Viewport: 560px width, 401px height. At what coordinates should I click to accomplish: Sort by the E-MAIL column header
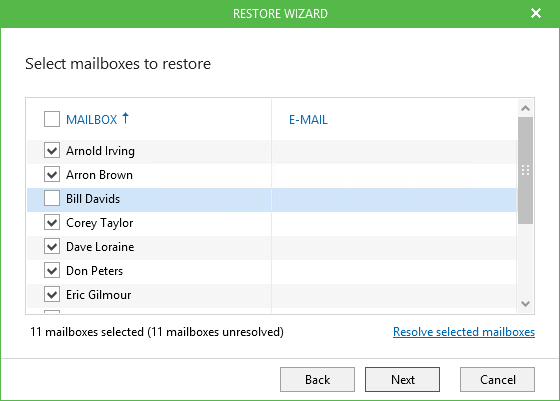pos(308,120)
